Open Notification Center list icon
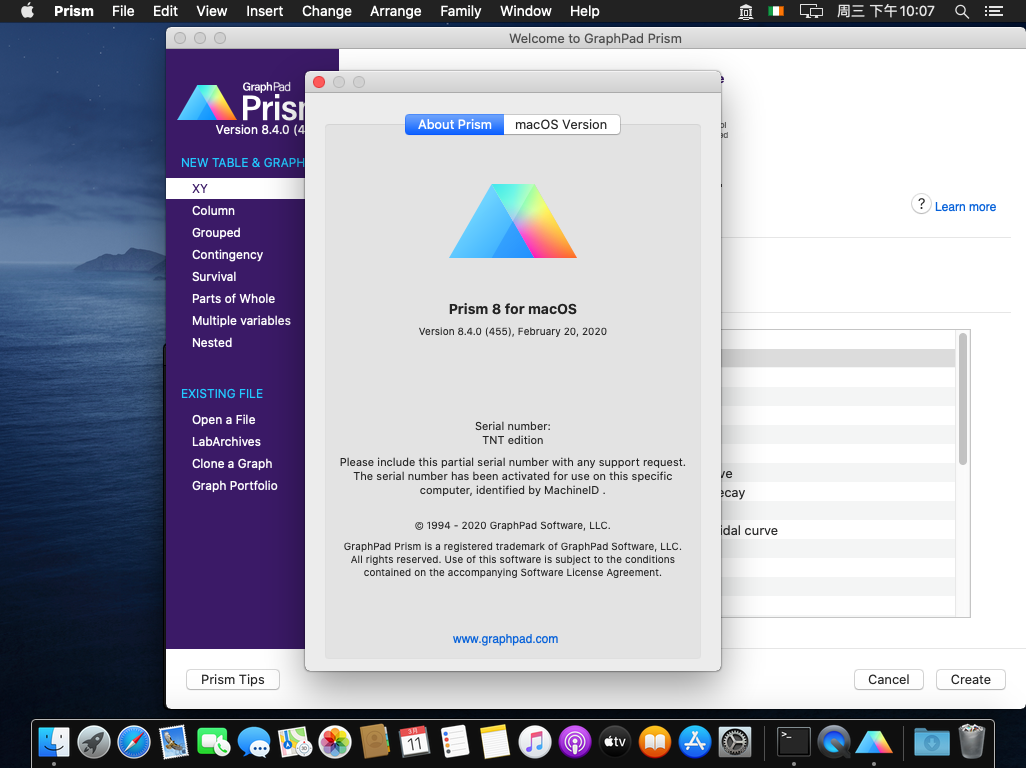The width and height of the screenshot is (1026, 768). coord(994,11)
